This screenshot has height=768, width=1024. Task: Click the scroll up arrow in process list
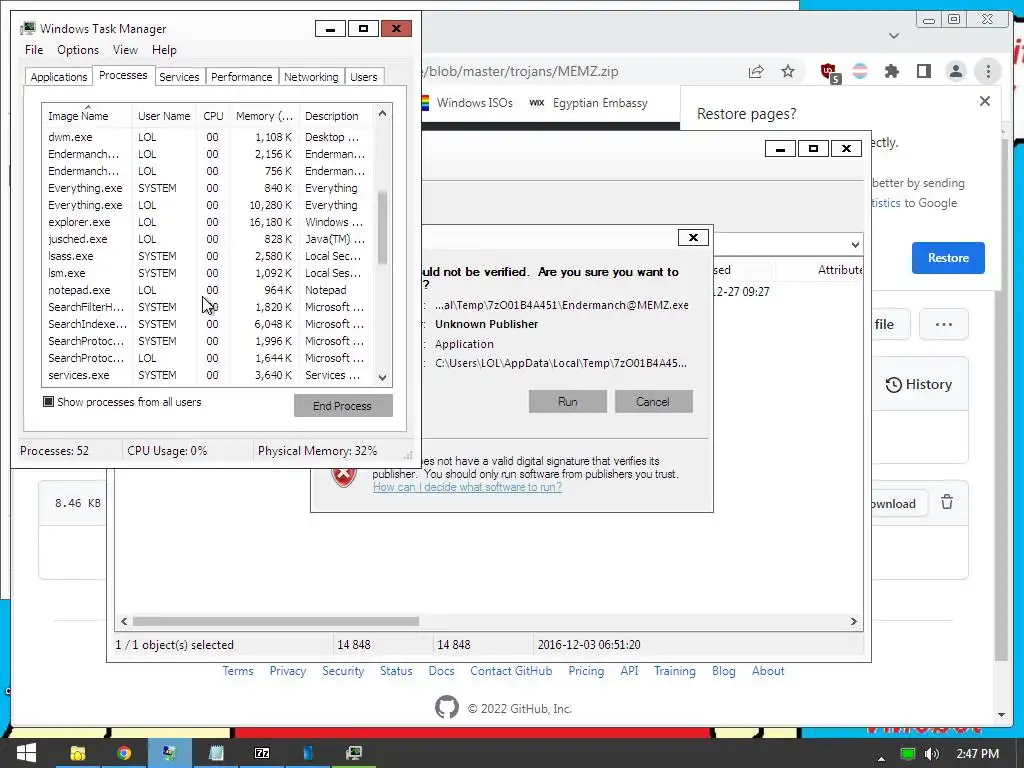(383, 113)
